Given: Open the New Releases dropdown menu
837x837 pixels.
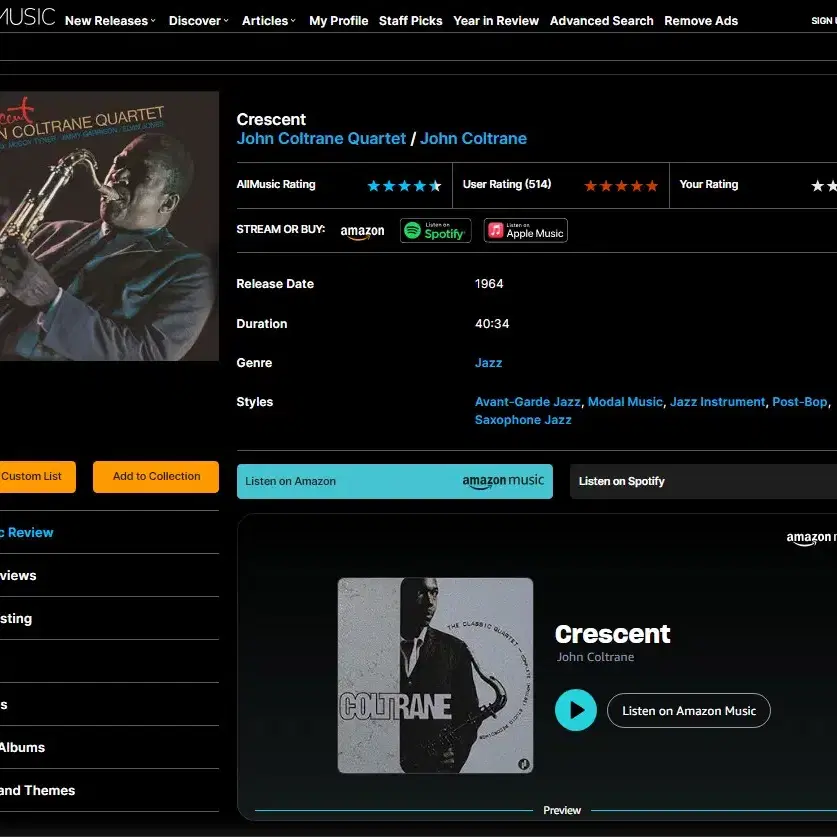Looking at the screenshot, I should click(x=110, y=21).
